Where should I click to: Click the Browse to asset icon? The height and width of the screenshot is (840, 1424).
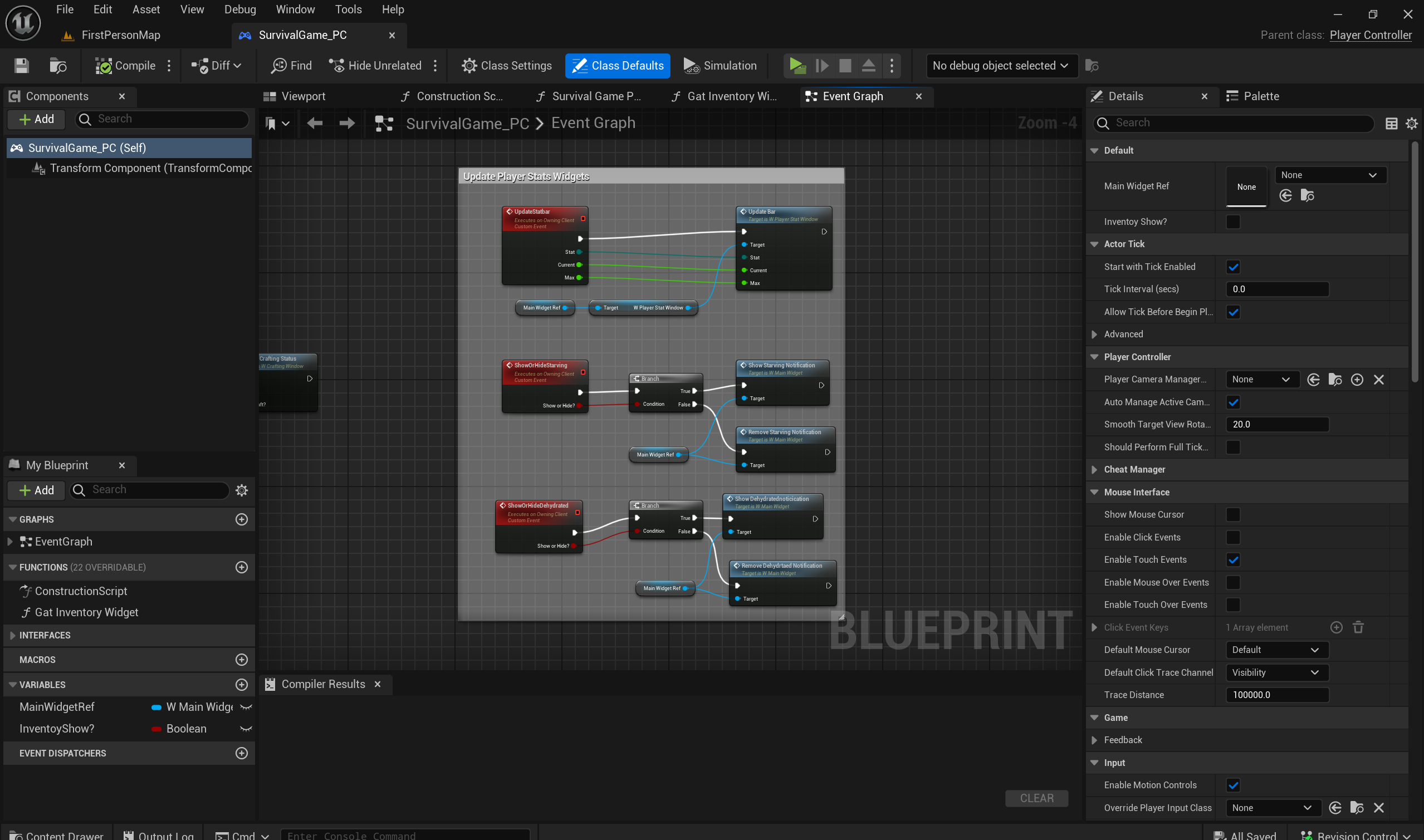tap(58, 66)
